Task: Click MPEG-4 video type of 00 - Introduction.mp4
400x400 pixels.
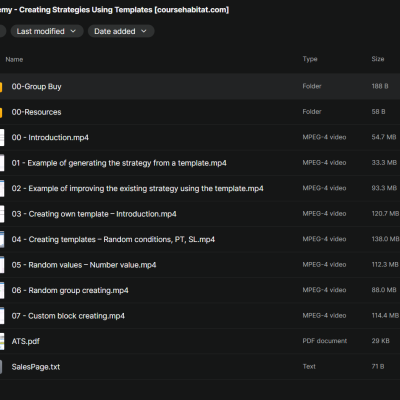Action: 324,137
